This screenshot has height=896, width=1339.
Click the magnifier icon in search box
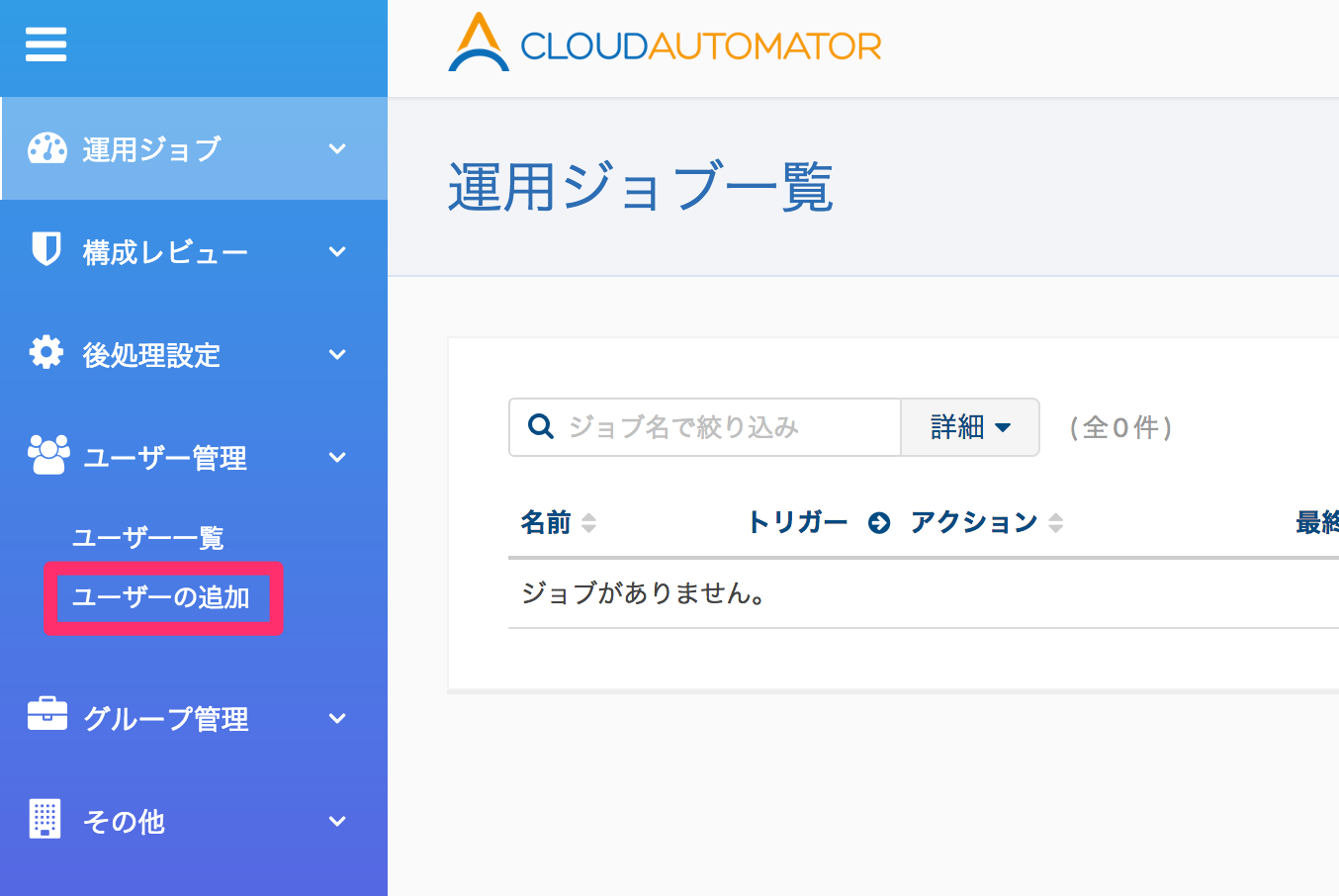click(541, 426)
